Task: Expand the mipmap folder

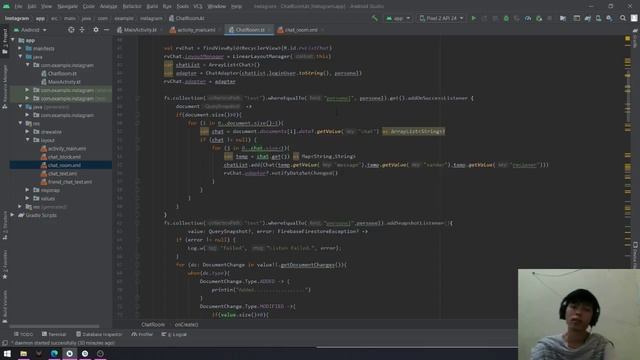Action: pyautogui.click(x=28, y=190)
